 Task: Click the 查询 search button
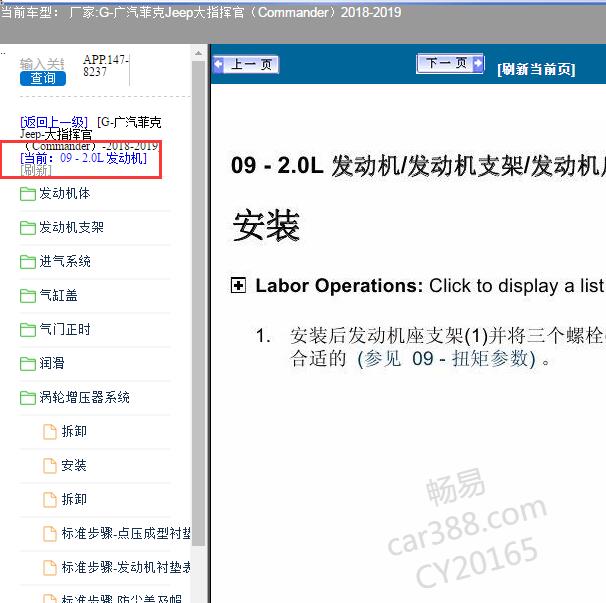[43, 78]
